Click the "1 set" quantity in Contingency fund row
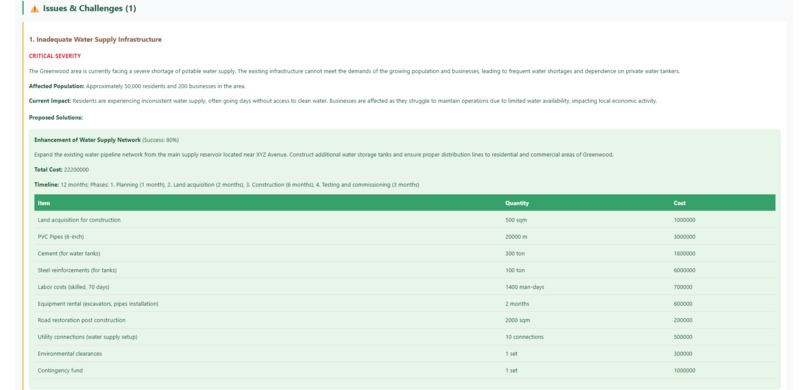Screen dimensions: 806x390 511,370
